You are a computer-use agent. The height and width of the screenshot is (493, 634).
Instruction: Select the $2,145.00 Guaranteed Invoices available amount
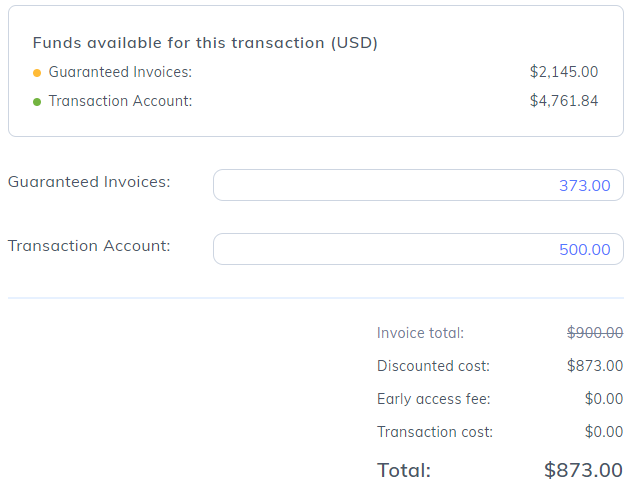pos(564,72)
